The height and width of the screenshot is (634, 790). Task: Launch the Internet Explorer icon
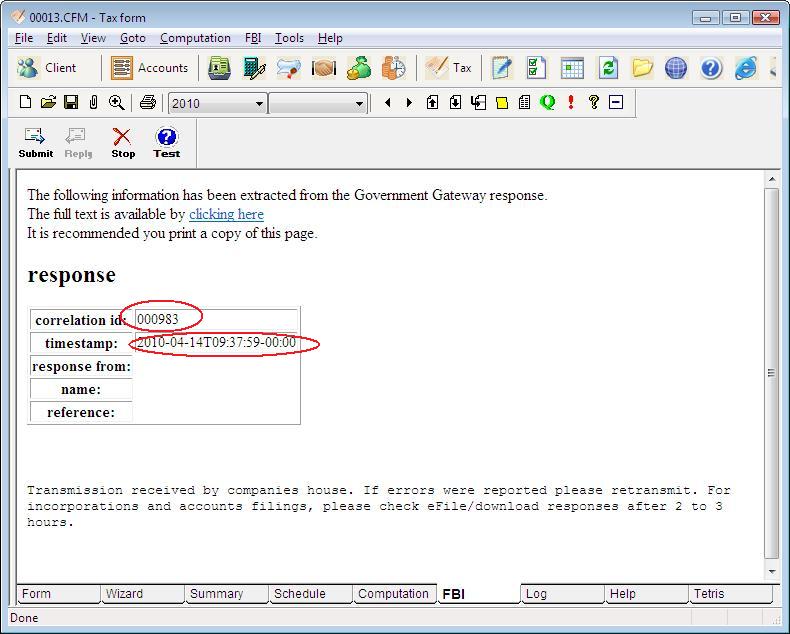[x=746, y=68]
